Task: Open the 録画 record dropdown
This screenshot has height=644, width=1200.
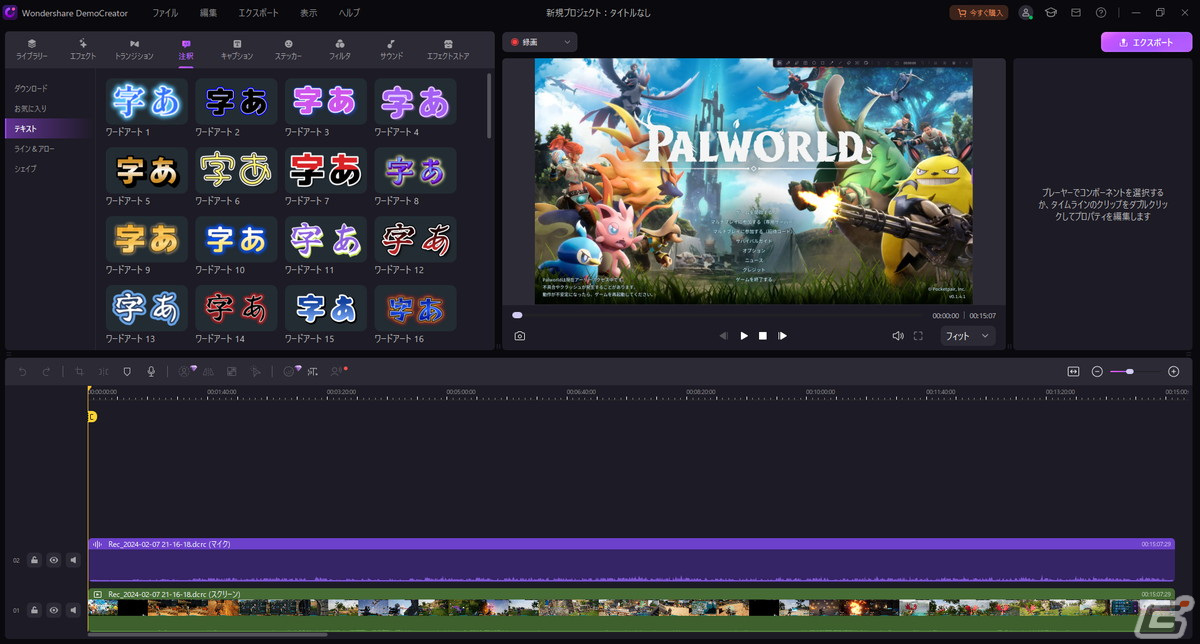Action: (540, 42)
